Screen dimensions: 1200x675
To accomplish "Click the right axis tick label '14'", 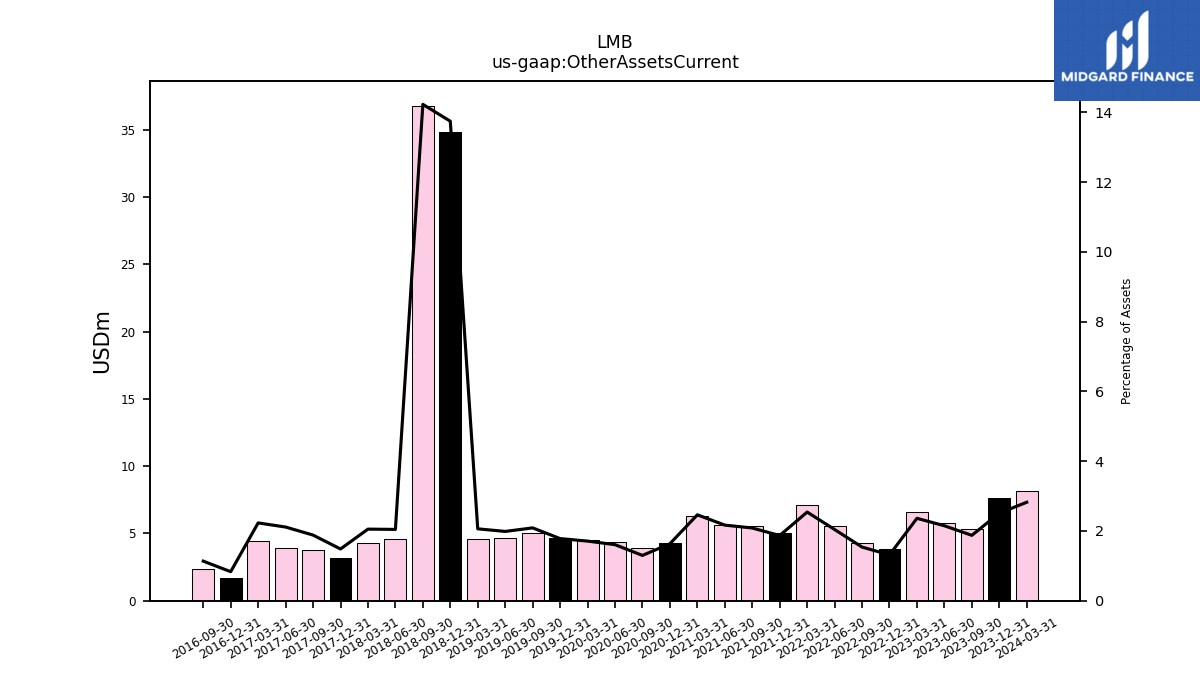I will [1103, 113].
